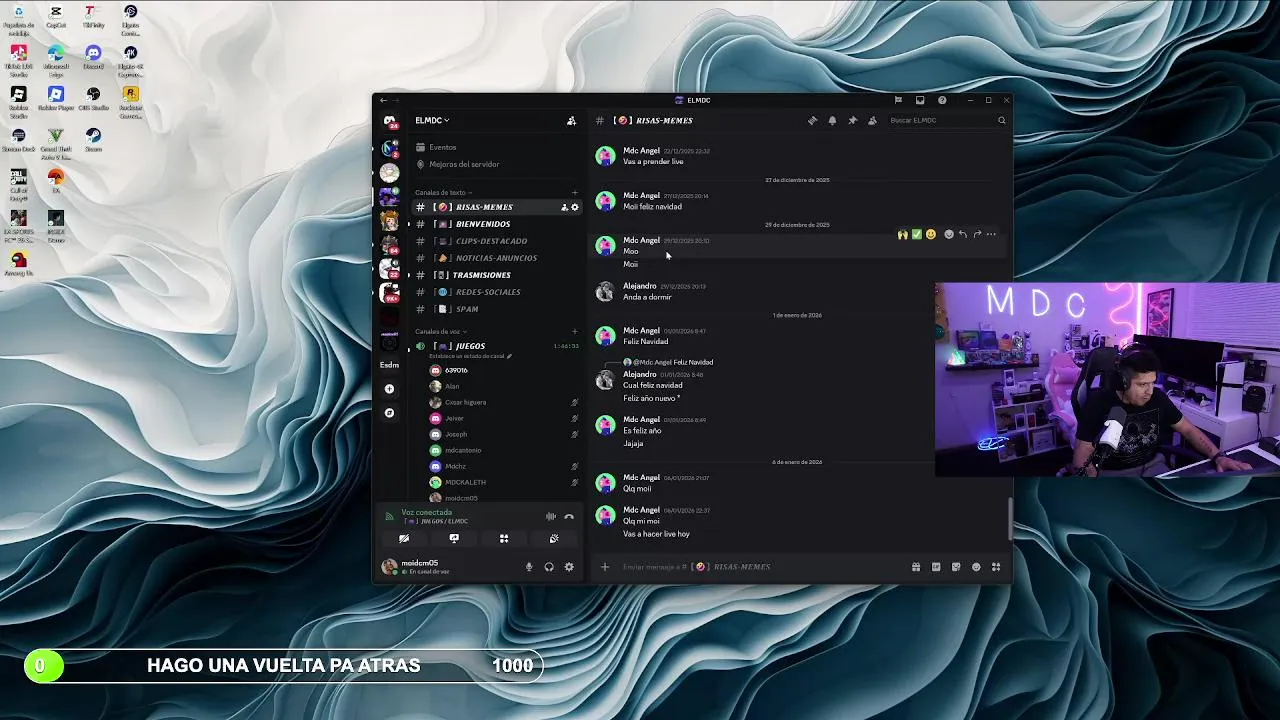The image size is (1280, 720).
Task: Open the invite members icon beside ELMDC
Action: [x=571, y=120]
